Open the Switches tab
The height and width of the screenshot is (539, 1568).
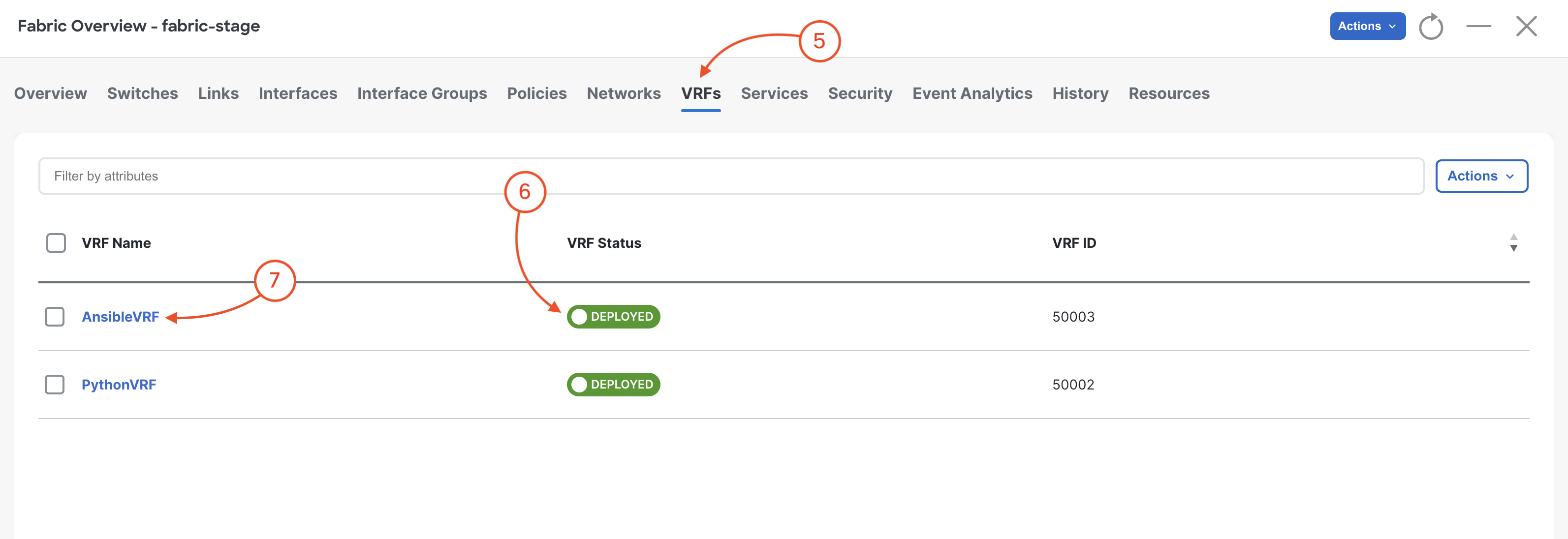pos(142,93)
